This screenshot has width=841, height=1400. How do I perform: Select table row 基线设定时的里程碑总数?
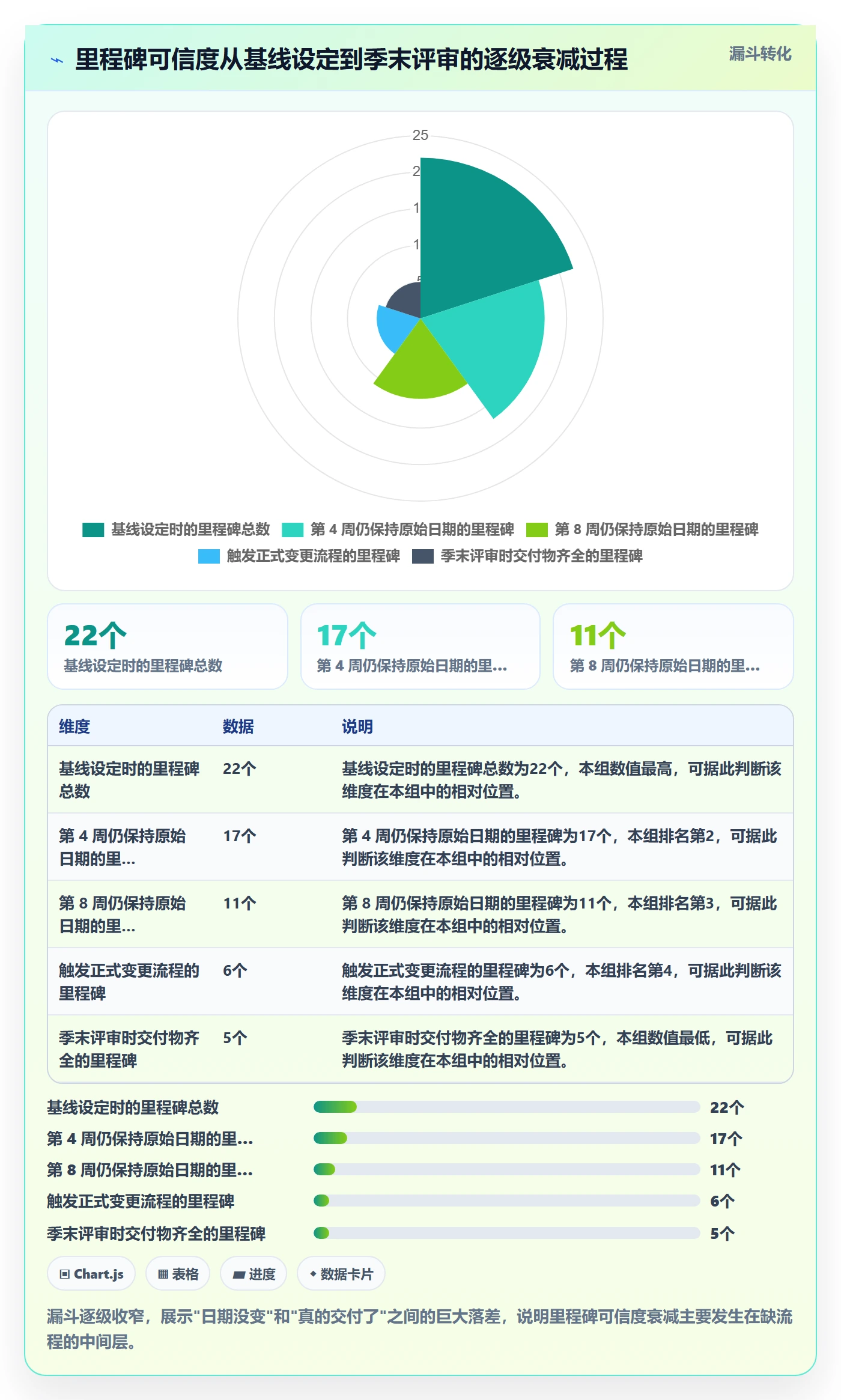pos(421,780)
